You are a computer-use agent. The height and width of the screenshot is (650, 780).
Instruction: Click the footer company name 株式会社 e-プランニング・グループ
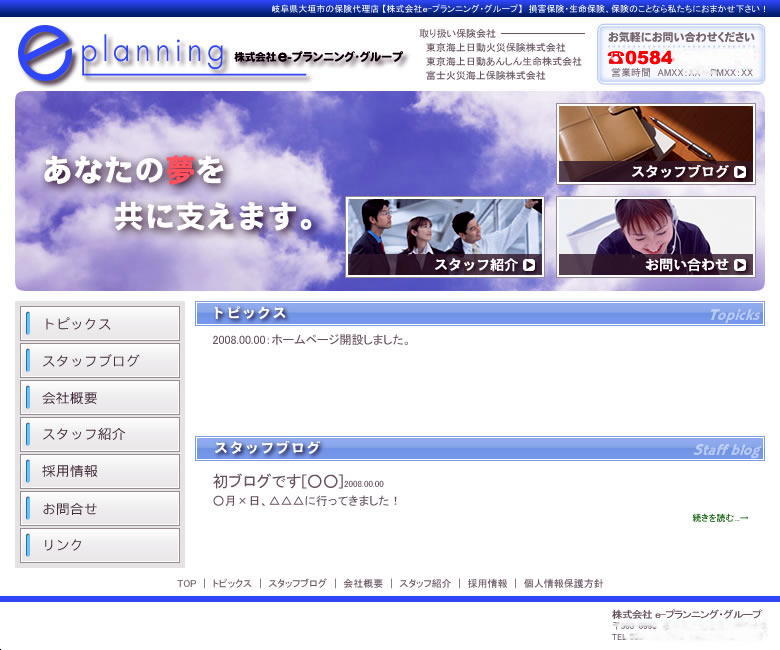pos(686,614)
